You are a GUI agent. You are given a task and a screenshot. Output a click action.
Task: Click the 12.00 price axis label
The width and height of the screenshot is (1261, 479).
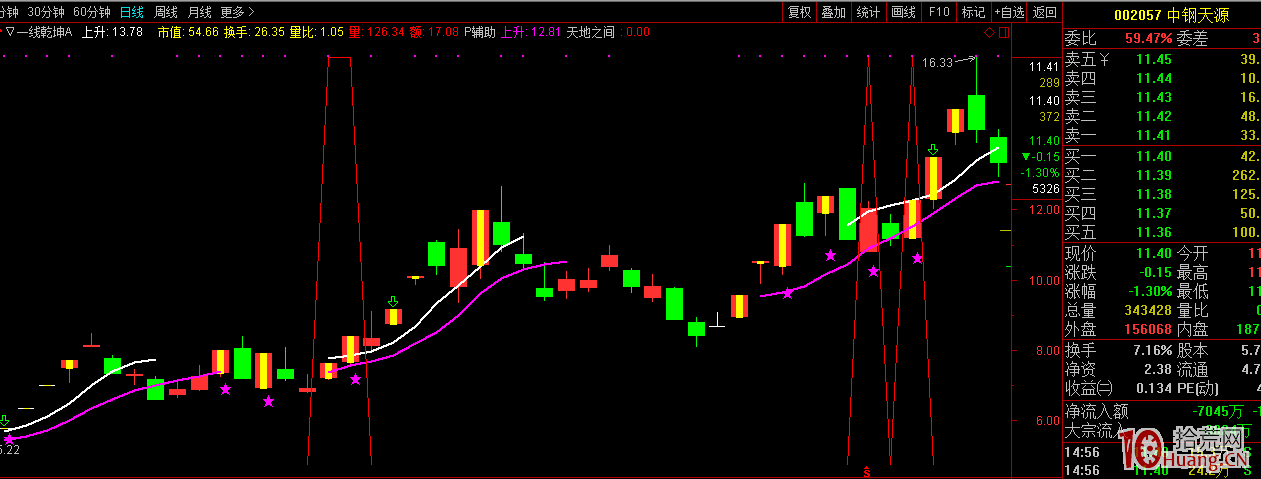click(1045, 210)
